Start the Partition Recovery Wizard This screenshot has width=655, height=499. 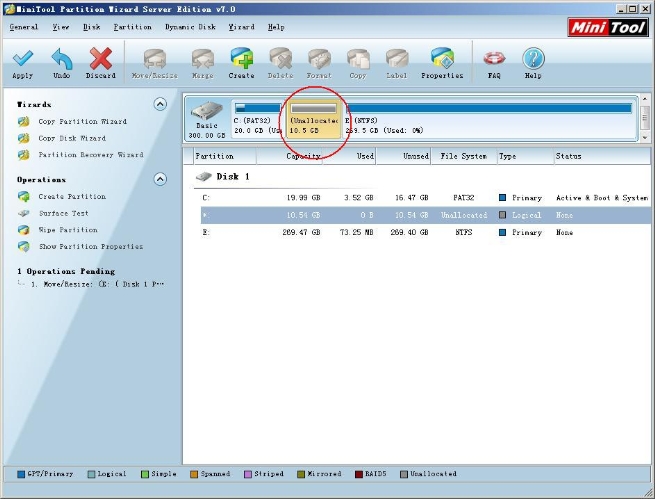(91, 155)
